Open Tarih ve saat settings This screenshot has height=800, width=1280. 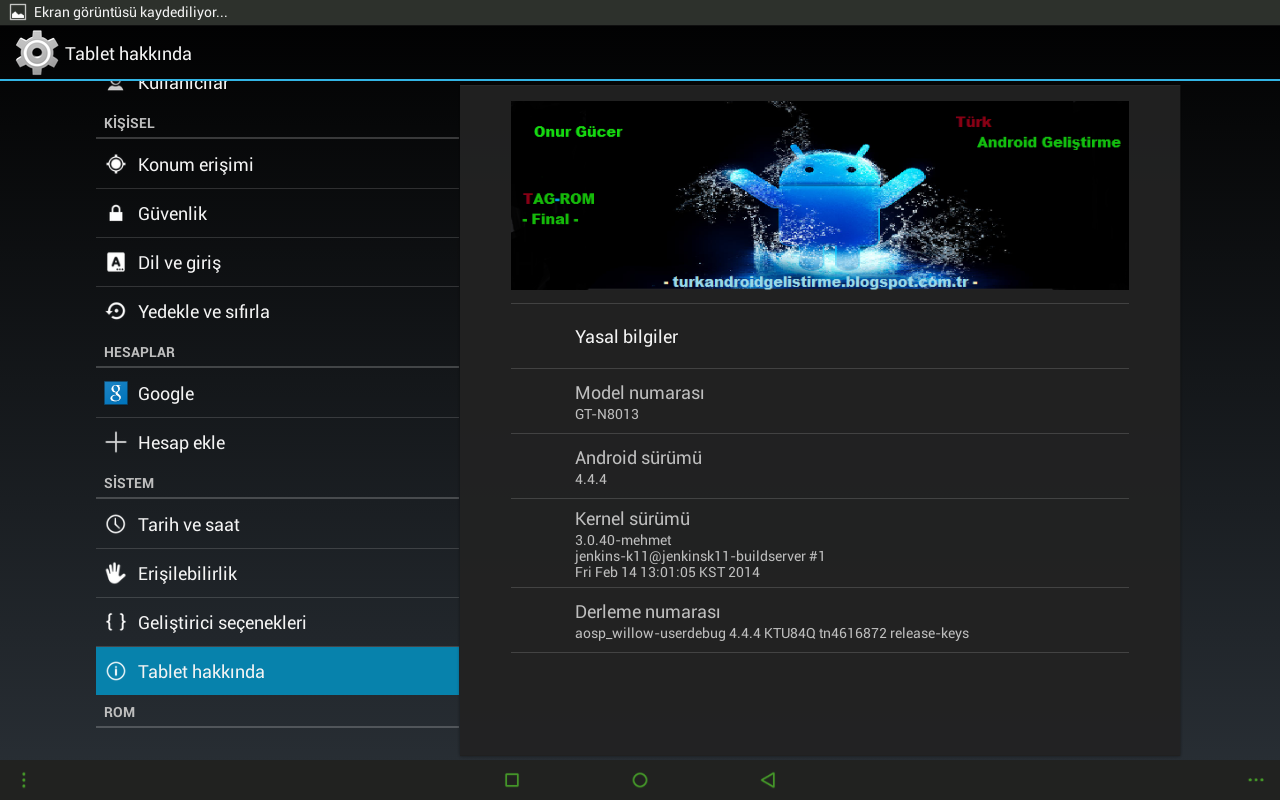point(277,524)
